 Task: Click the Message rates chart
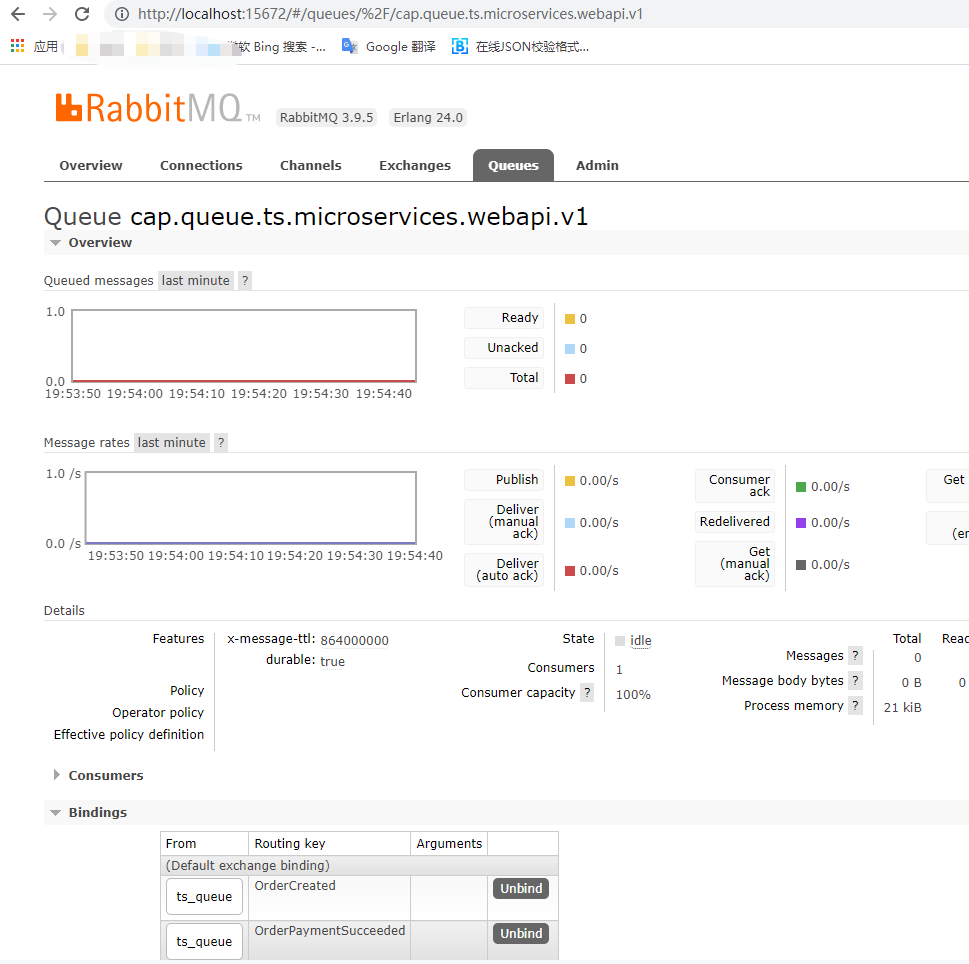(251, 508)
